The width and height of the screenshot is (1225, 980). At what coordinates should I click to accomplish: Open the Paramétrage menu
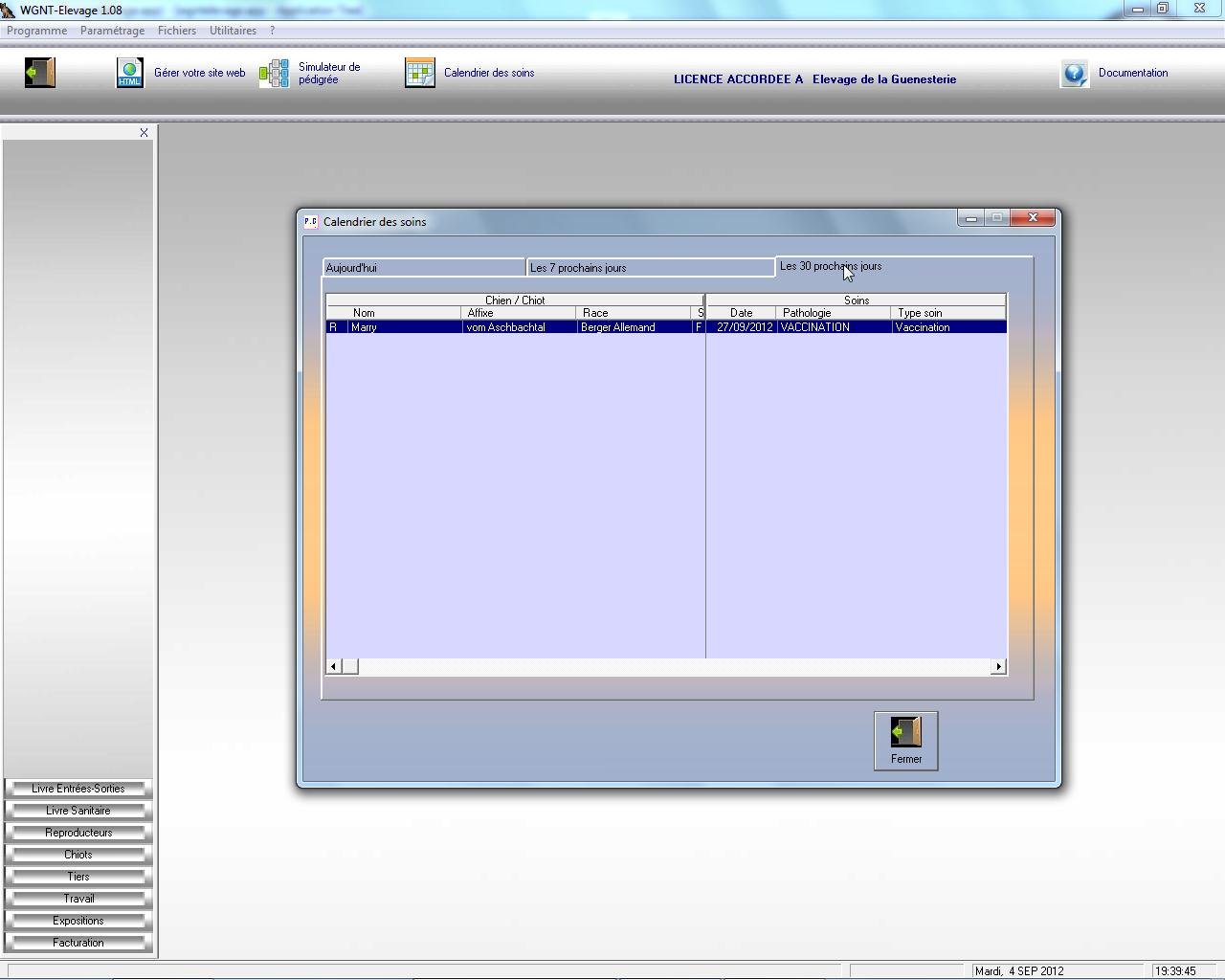tap(112, 31)
